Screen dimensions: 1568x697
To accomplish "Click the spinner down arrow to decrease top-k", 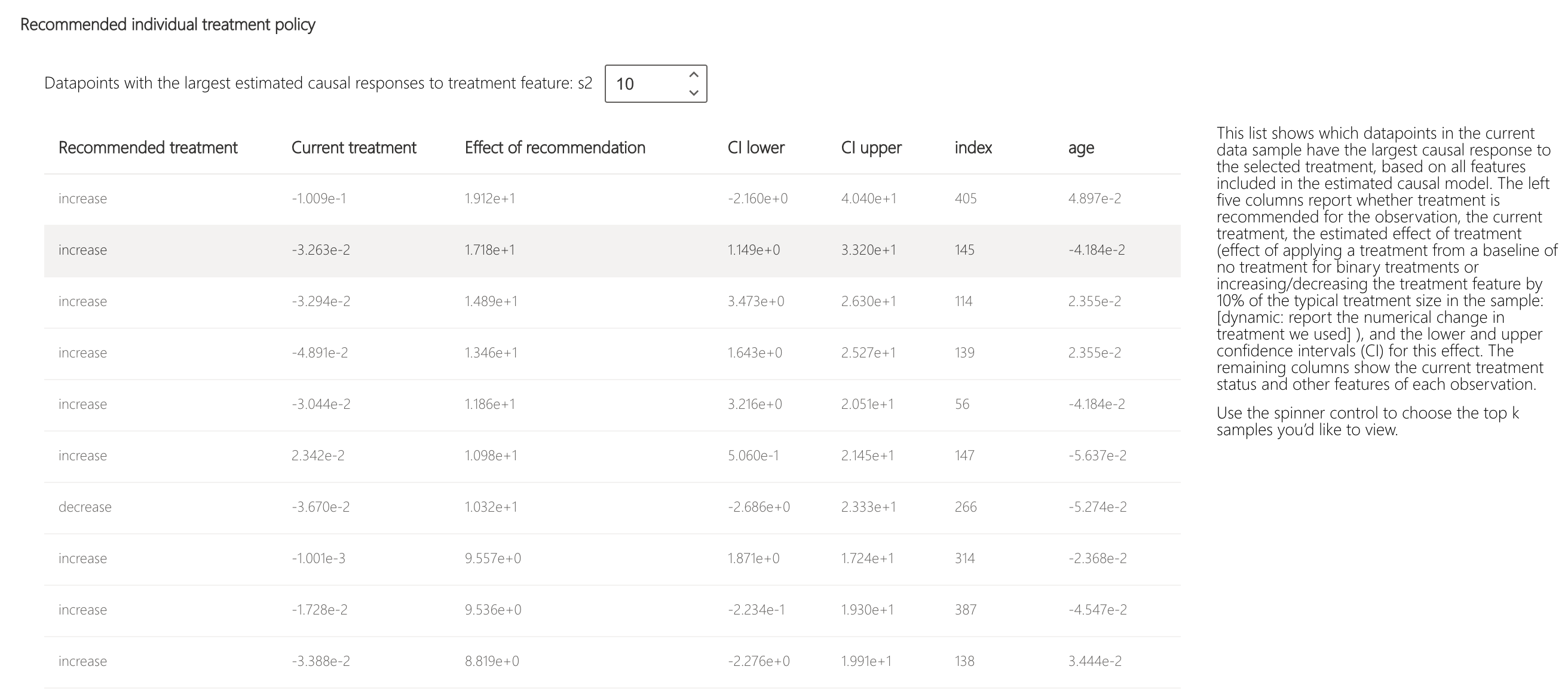I will click(x=693, y=93).
